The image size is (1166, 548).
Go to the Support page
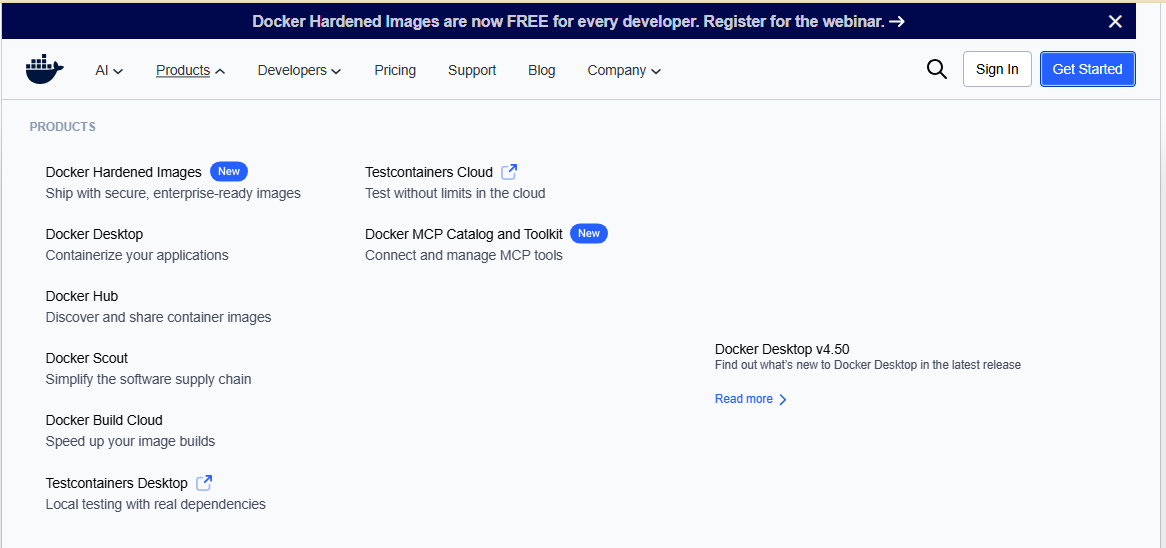tap(471, 71)
